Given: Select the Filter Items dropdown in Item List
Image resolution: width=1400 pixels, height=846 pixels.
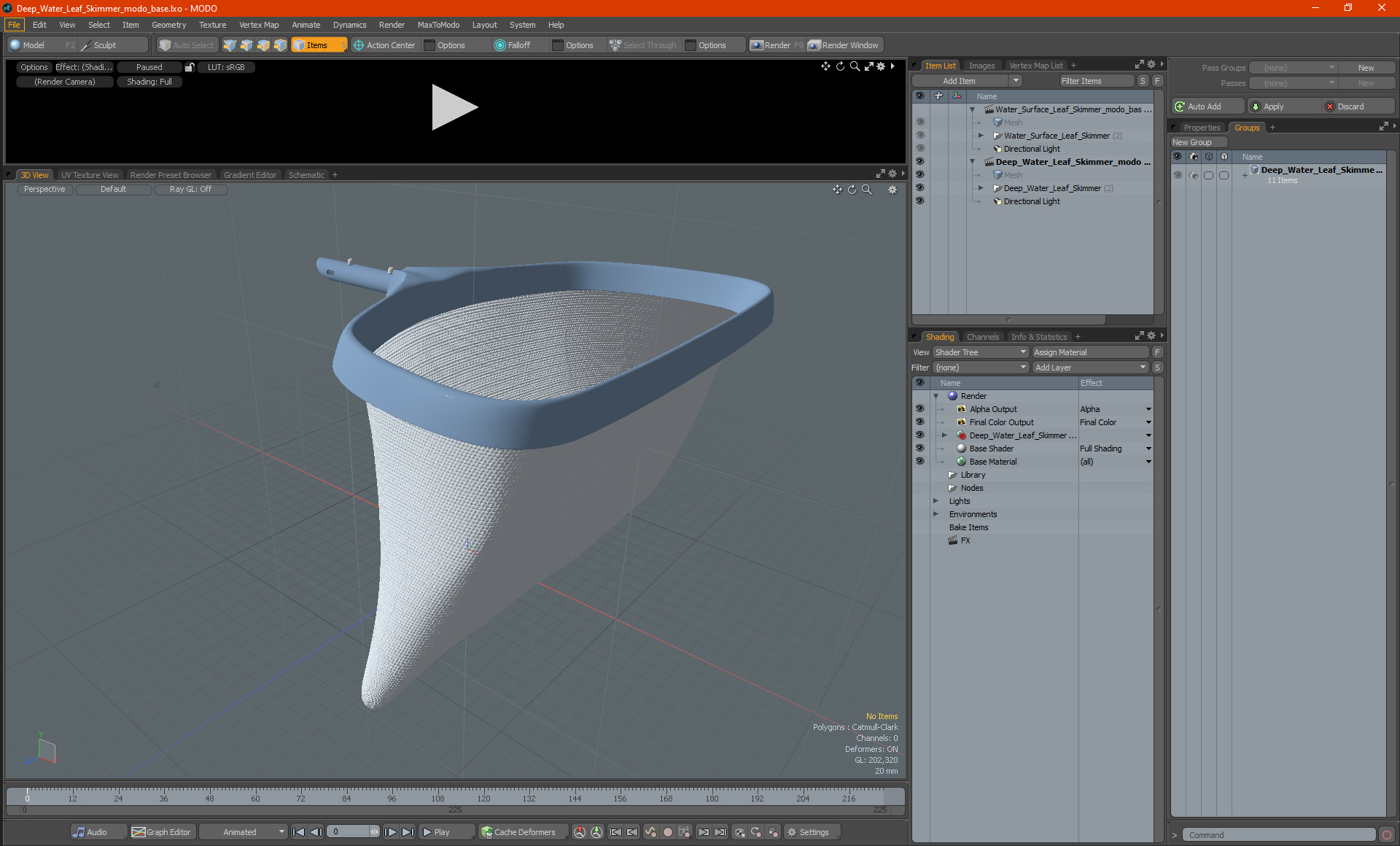Looking at the screenshot, I should [1084, 81].
